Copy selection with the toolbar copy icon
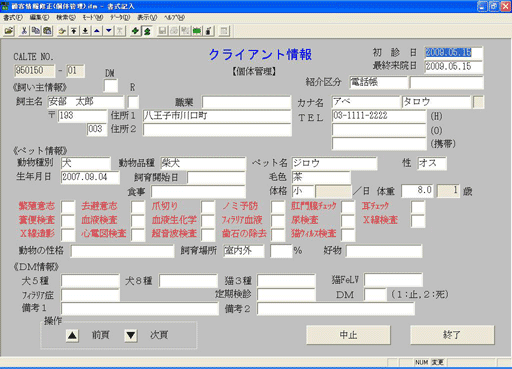The height and width of the screenshot is (369, 512). pyautogui.click(x=36, y=31)
